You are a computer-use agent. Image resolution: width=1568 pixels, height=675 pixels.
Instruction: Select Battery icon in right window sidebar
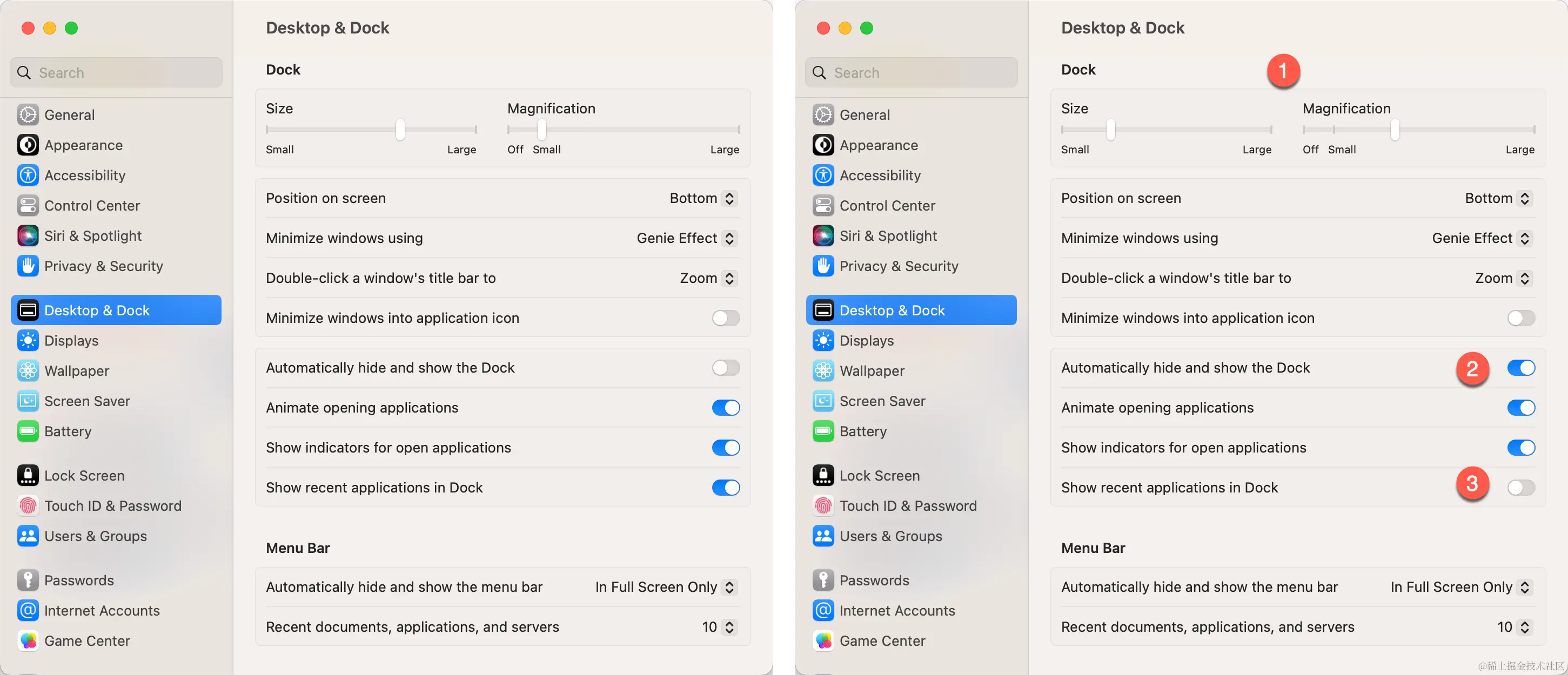823,431
